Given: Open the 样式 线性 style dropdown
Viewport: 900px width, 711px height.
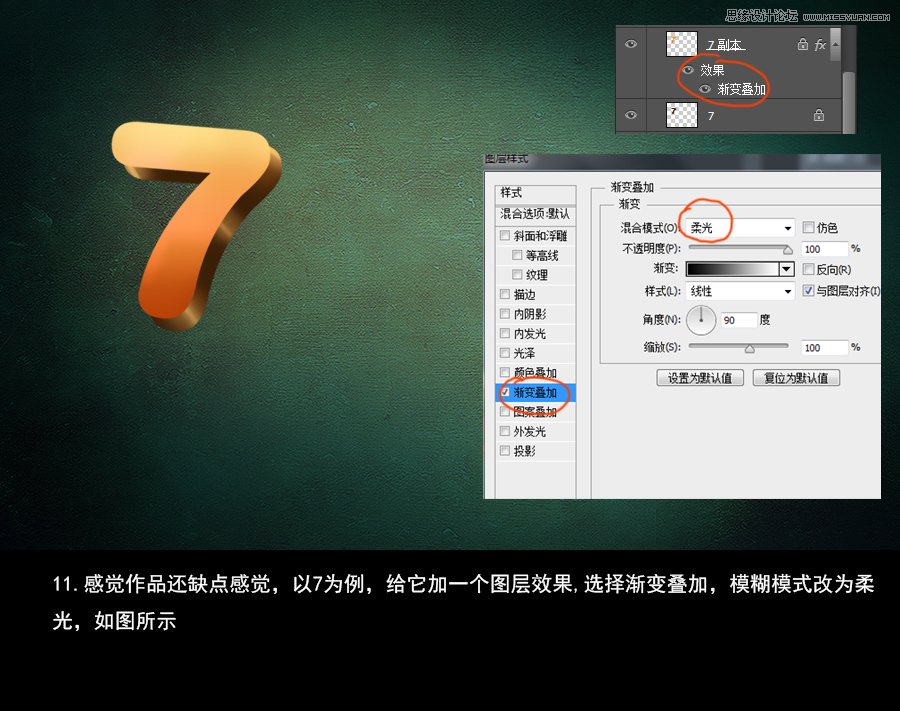Looking at the screenshot, I should [740, 292].
